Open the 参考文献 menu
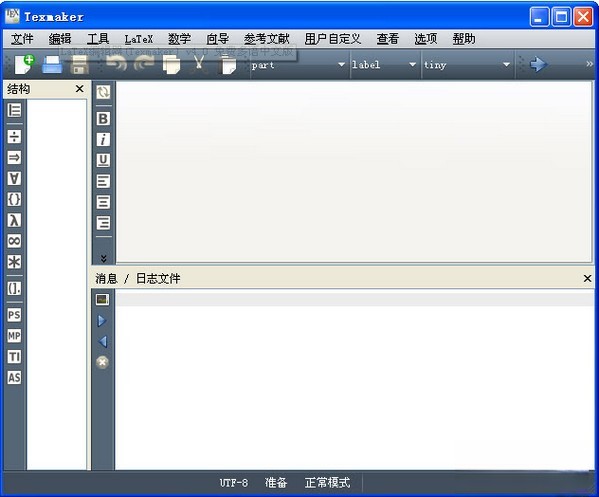Viewport: 599px width, 497px height. [267, 39]
